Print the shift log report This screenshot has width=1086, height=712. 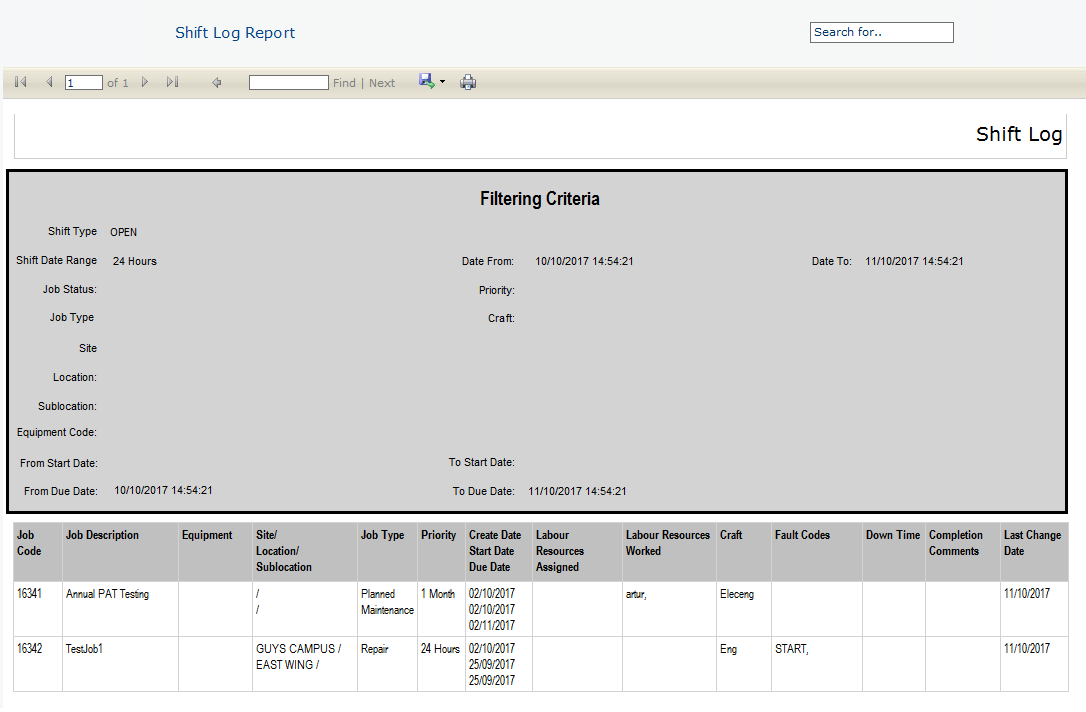tap(467, 83)
